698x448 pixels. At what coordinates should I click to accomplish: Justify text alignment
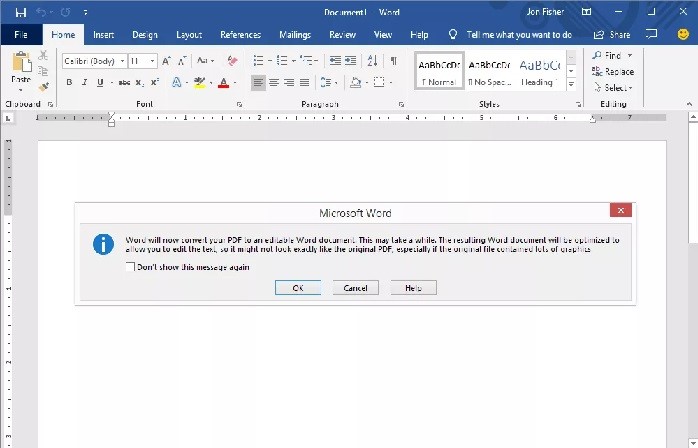[x=304, y=82]
